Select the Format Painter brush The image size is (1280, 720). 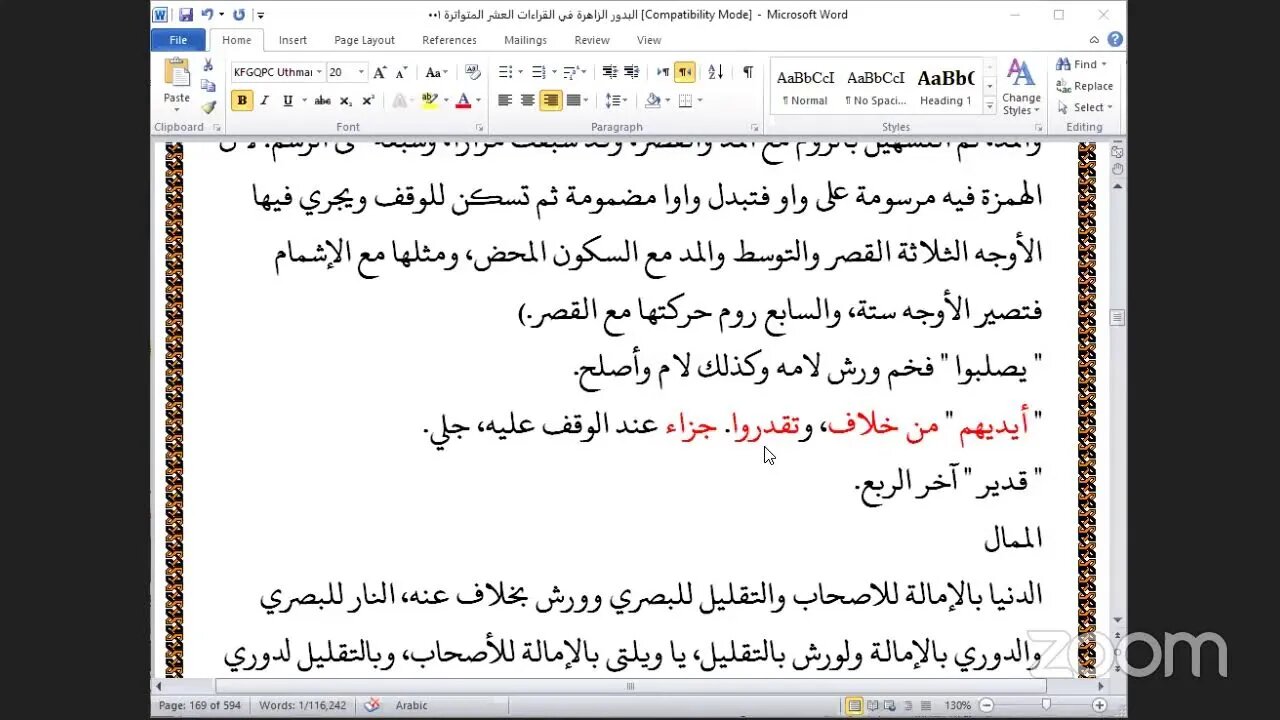click(x=208, y=107)
